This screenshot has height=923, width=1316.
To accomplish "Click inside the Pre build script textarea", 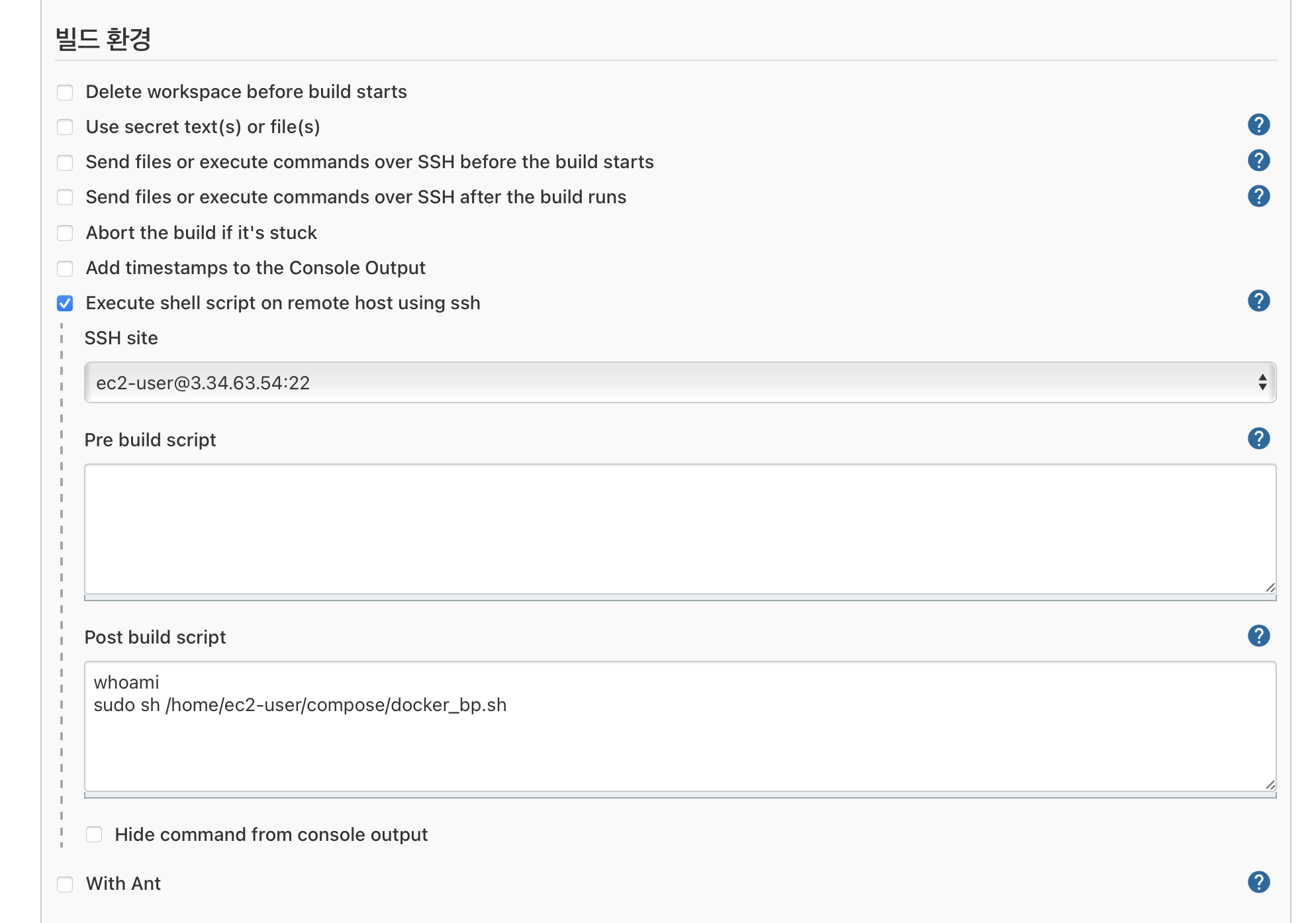I will click(679, 528).
